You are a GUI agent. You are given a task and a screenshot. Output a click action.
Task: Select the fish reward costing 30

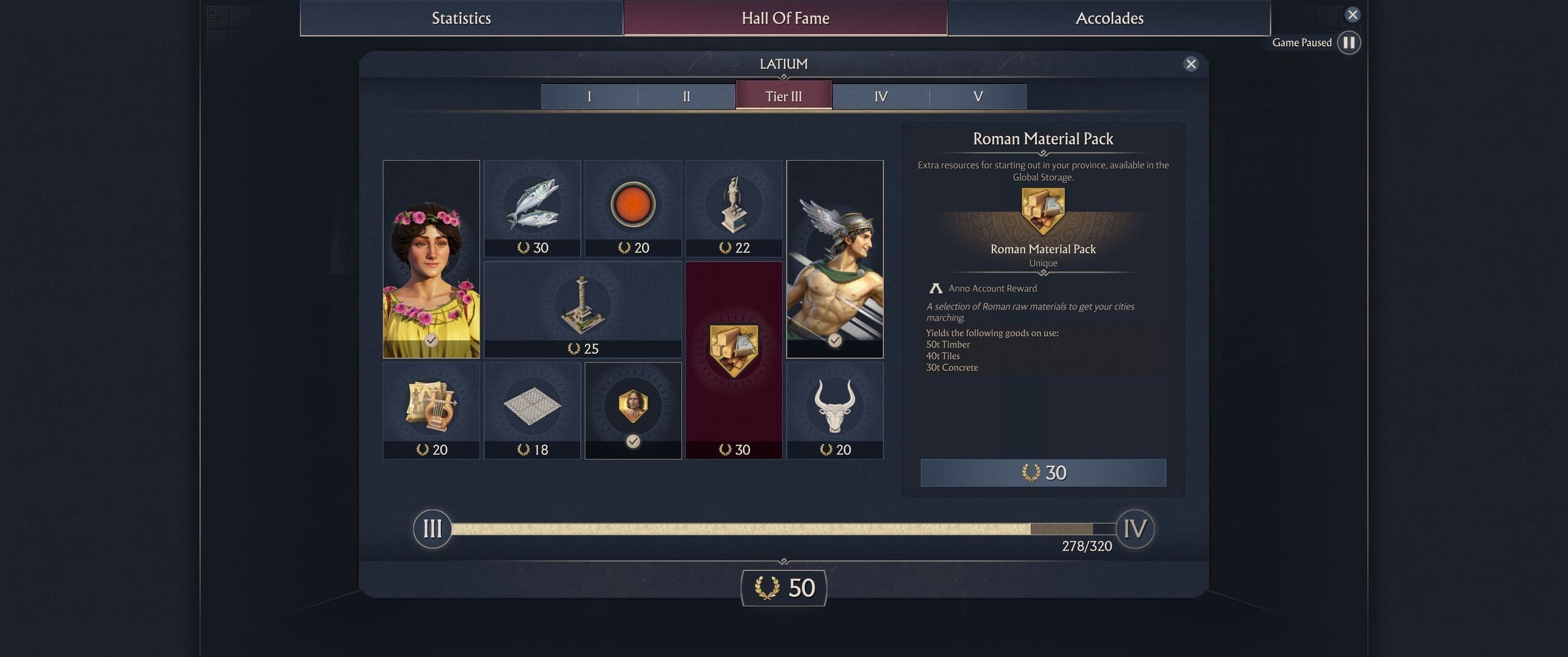pyautogui.click(x=532, y=208)
